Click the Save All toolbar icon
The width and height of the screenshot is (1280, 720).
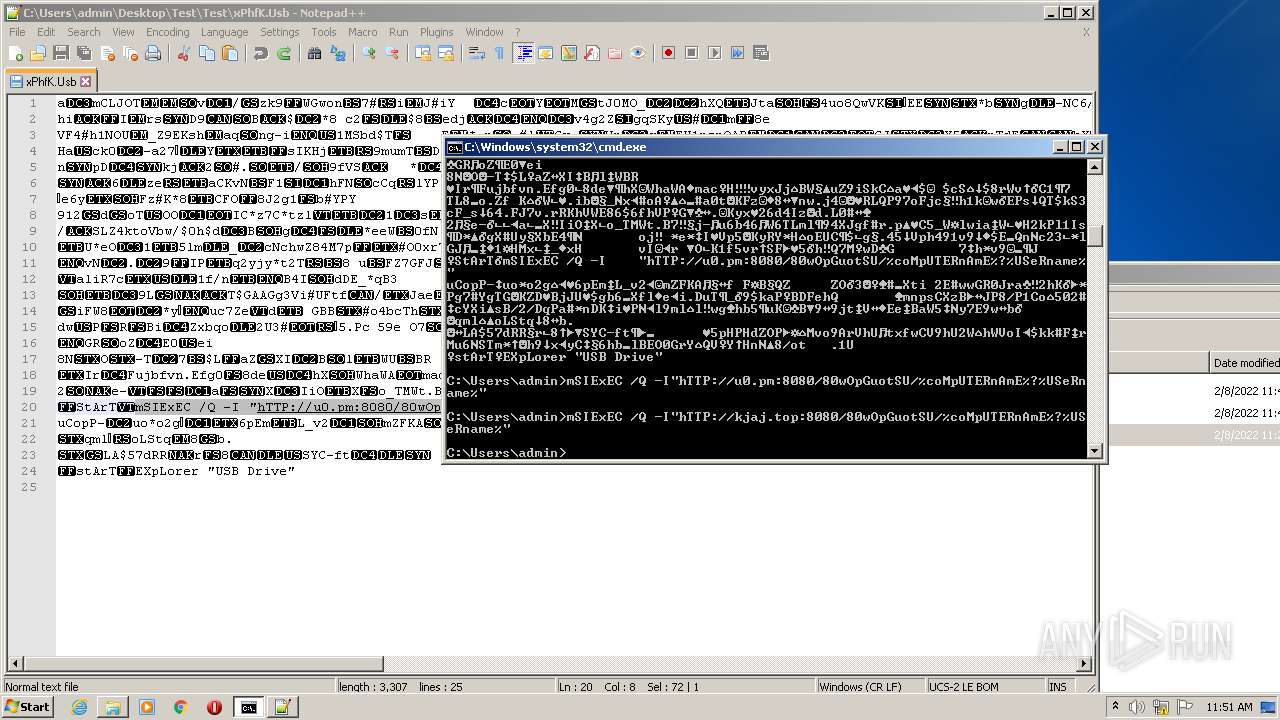pos(83,53)
